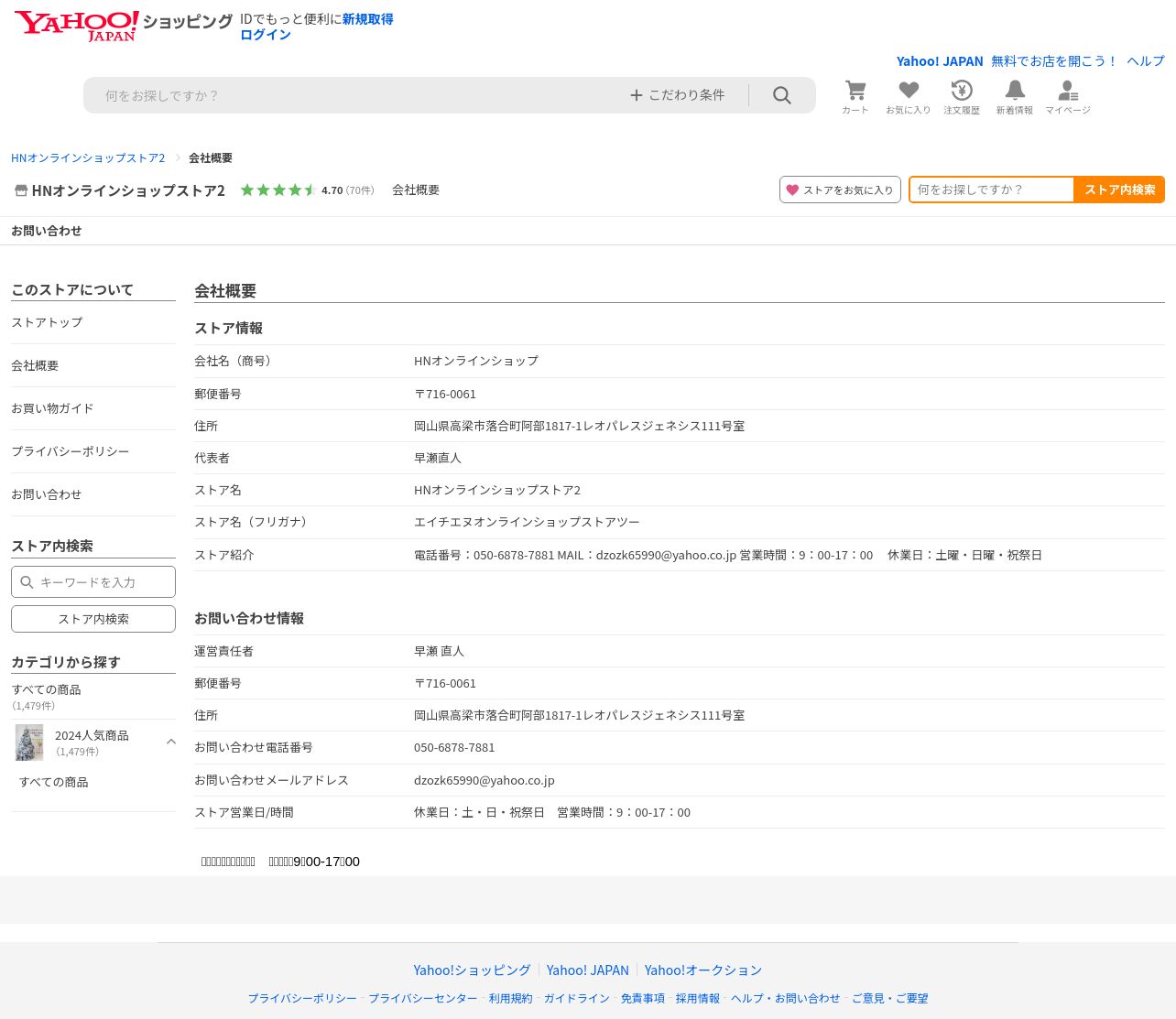
Task: Click the ストア紹介 description text
Action: tap(728, 555)
